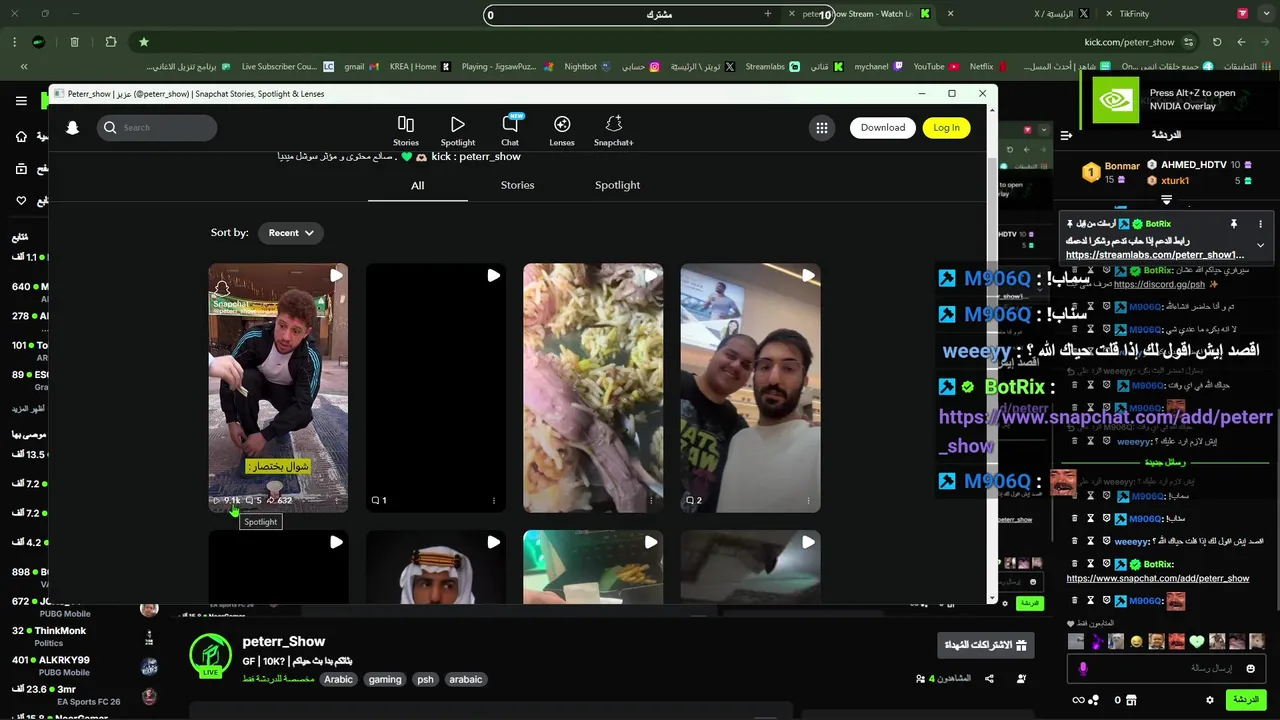Click the gift subscriptions button
The height and width of the screenshot is (720, 1280).
pos(986,645)
